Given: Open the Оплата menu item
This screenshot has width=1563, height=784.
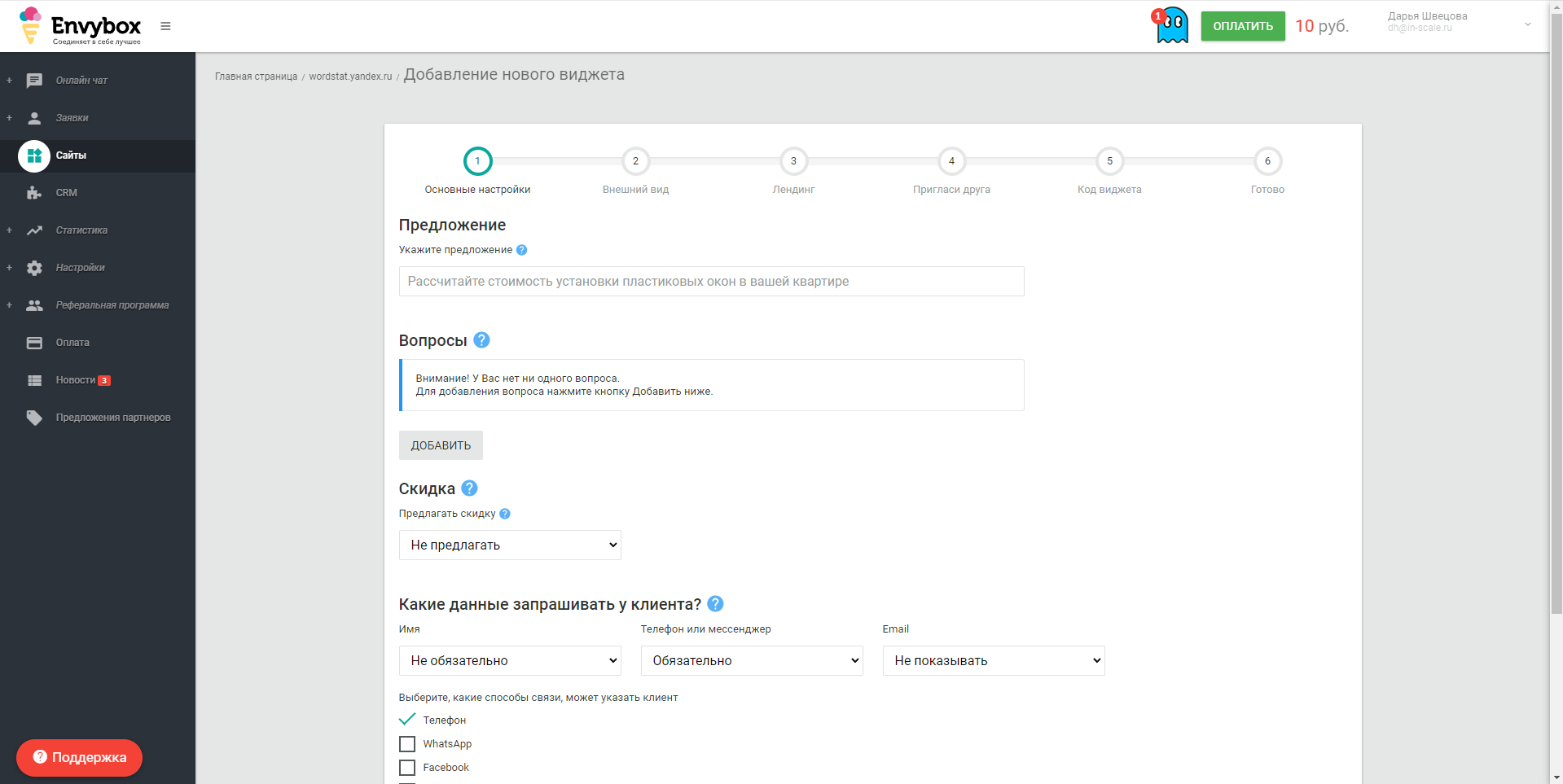Looking at the screenshot, I should point(72,343).
